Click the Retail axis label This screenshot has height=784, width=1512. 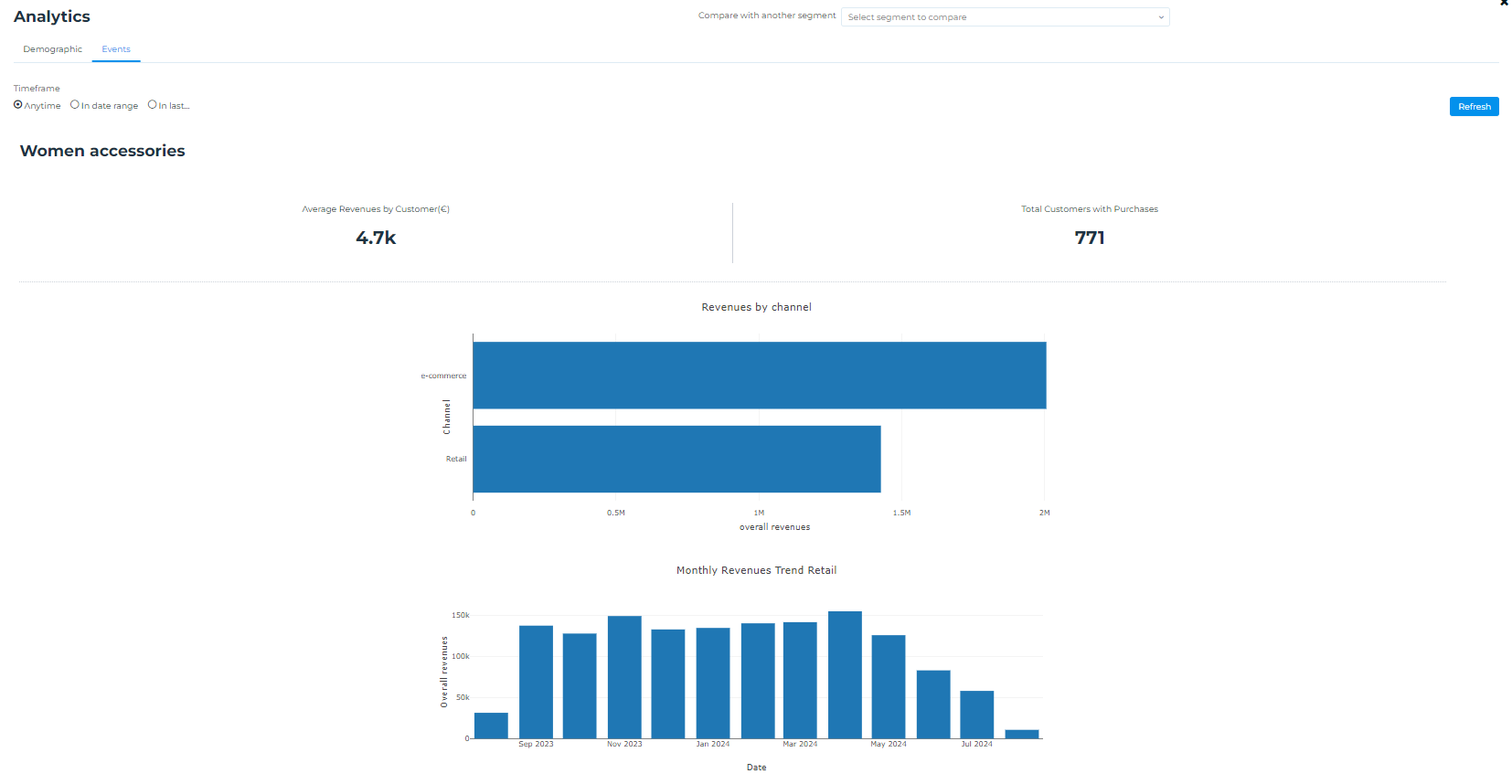(456, 459)
